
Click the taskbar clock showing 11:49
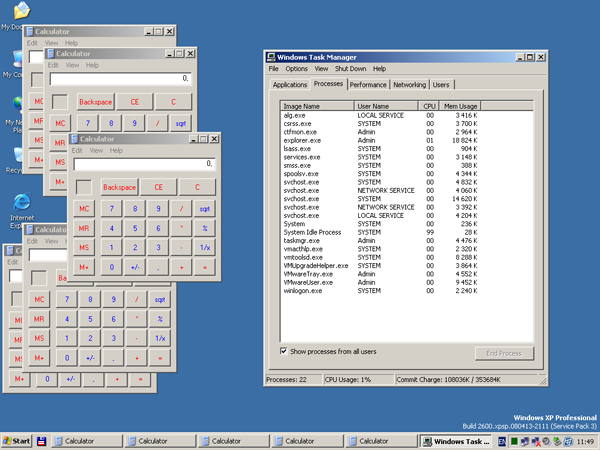[x=585, y=442]
